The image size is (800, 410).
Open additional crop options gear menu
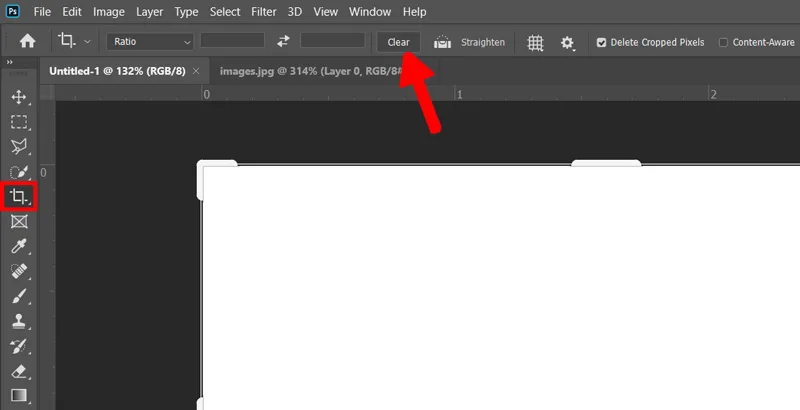click(x=567, y=43)
